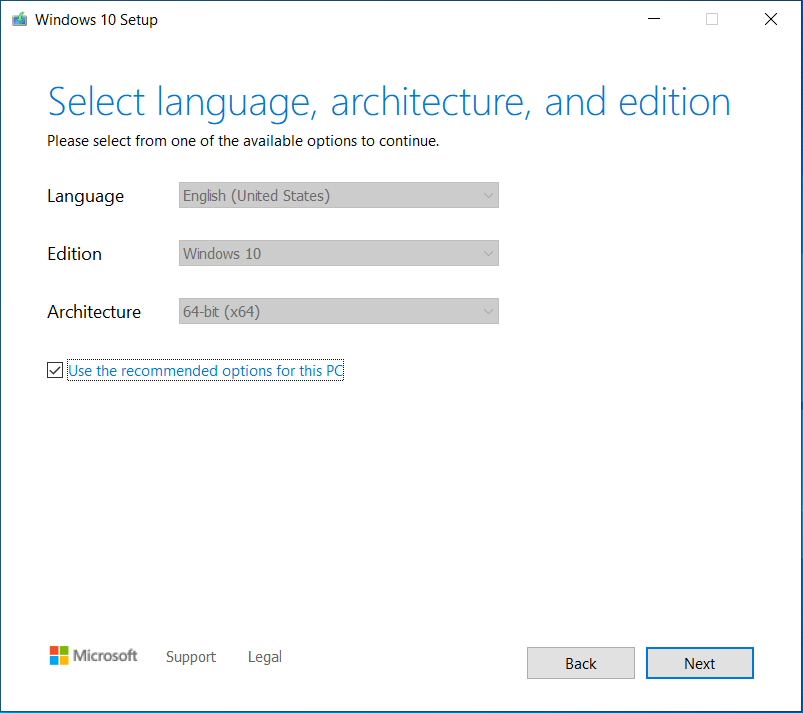Screen dimensions: 803x713
Task: Click the 'Language' field label
Action: coord(86,196)
